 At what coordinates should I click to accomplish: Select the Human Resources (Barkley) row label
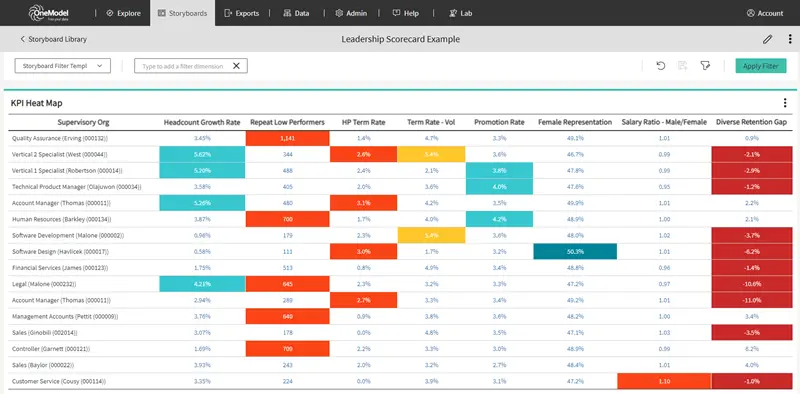(x=61, y=219)
